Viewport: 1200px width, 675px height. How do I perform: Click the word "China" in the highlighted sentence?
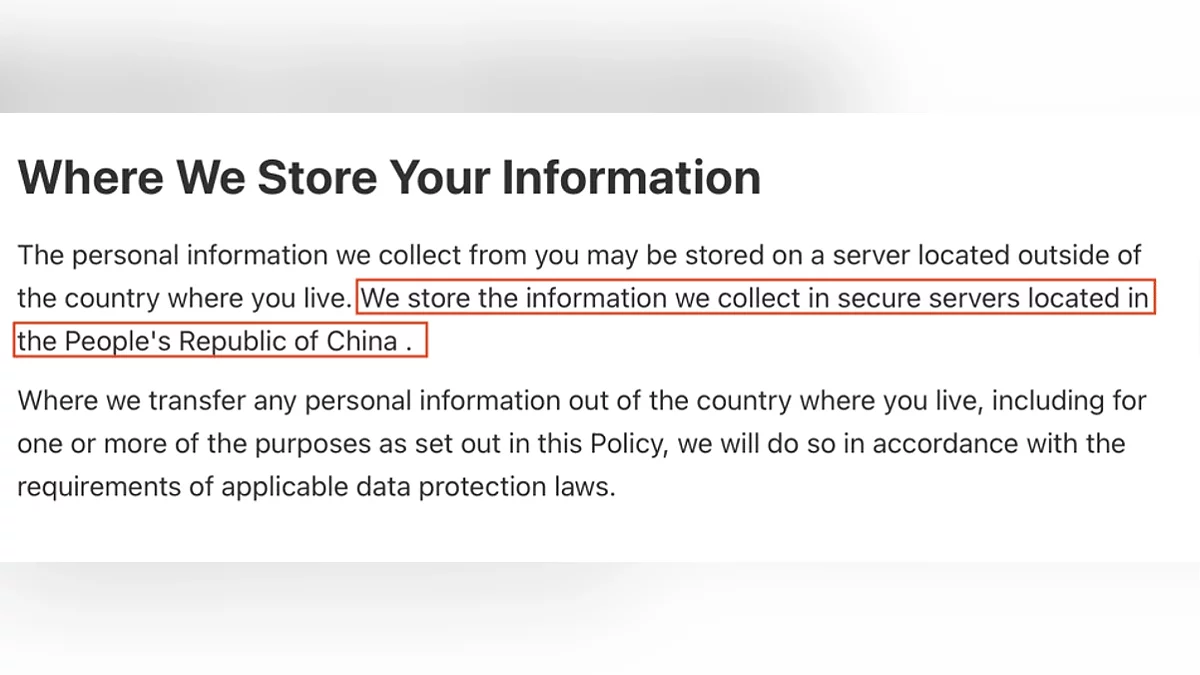pos(362,341)
